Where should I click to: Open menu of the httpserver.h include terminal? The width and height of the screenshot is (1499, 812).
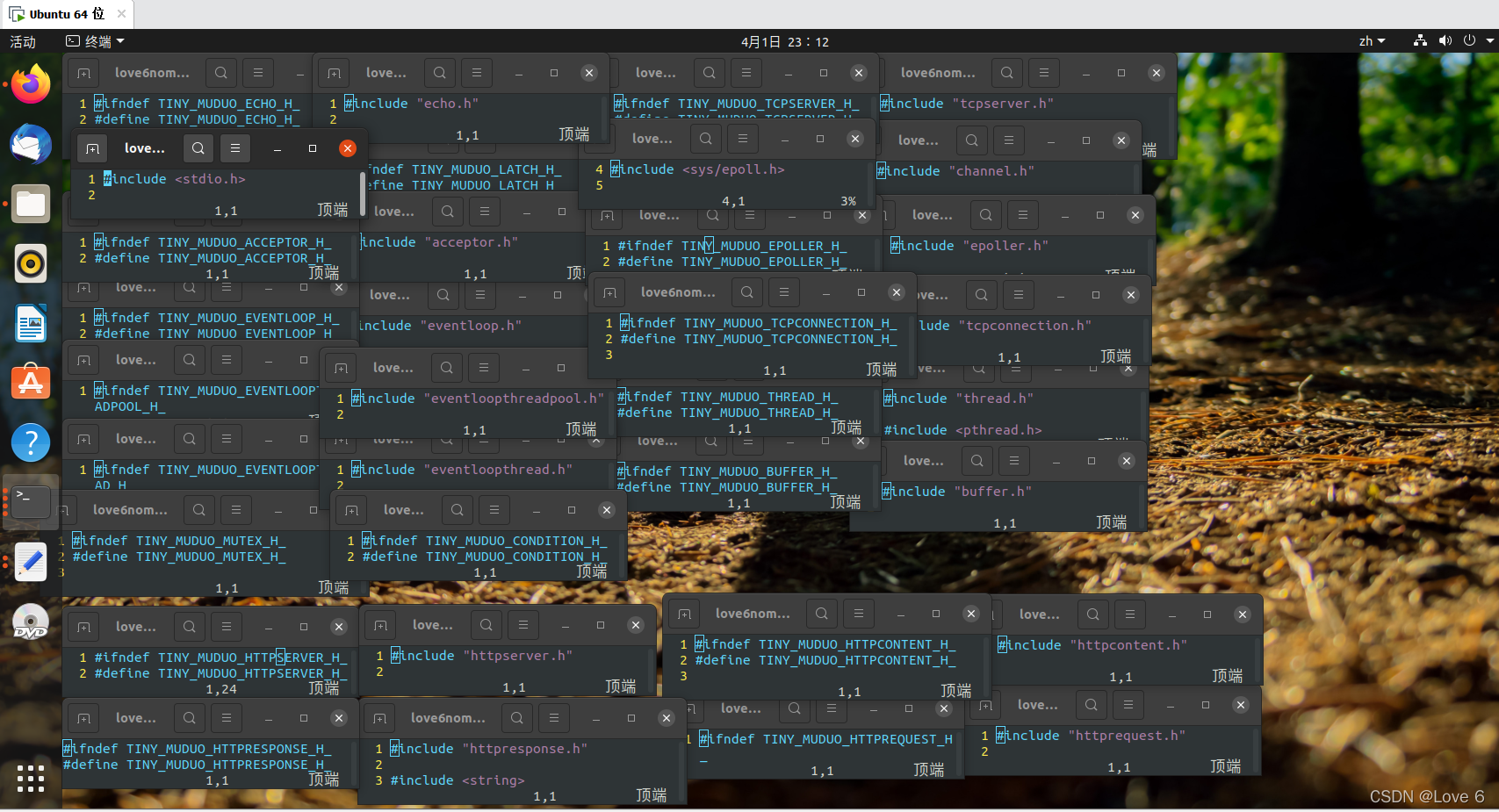pos(523,625)
